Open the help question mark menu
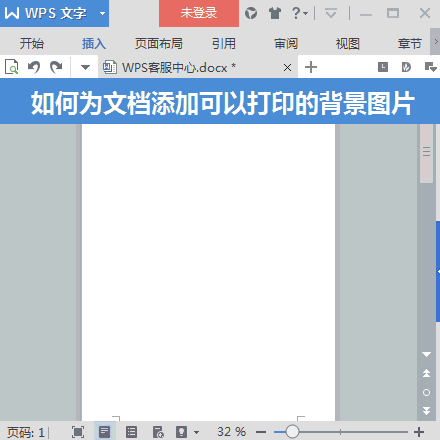This screenshot has width=440, height=440. point(299,13)
